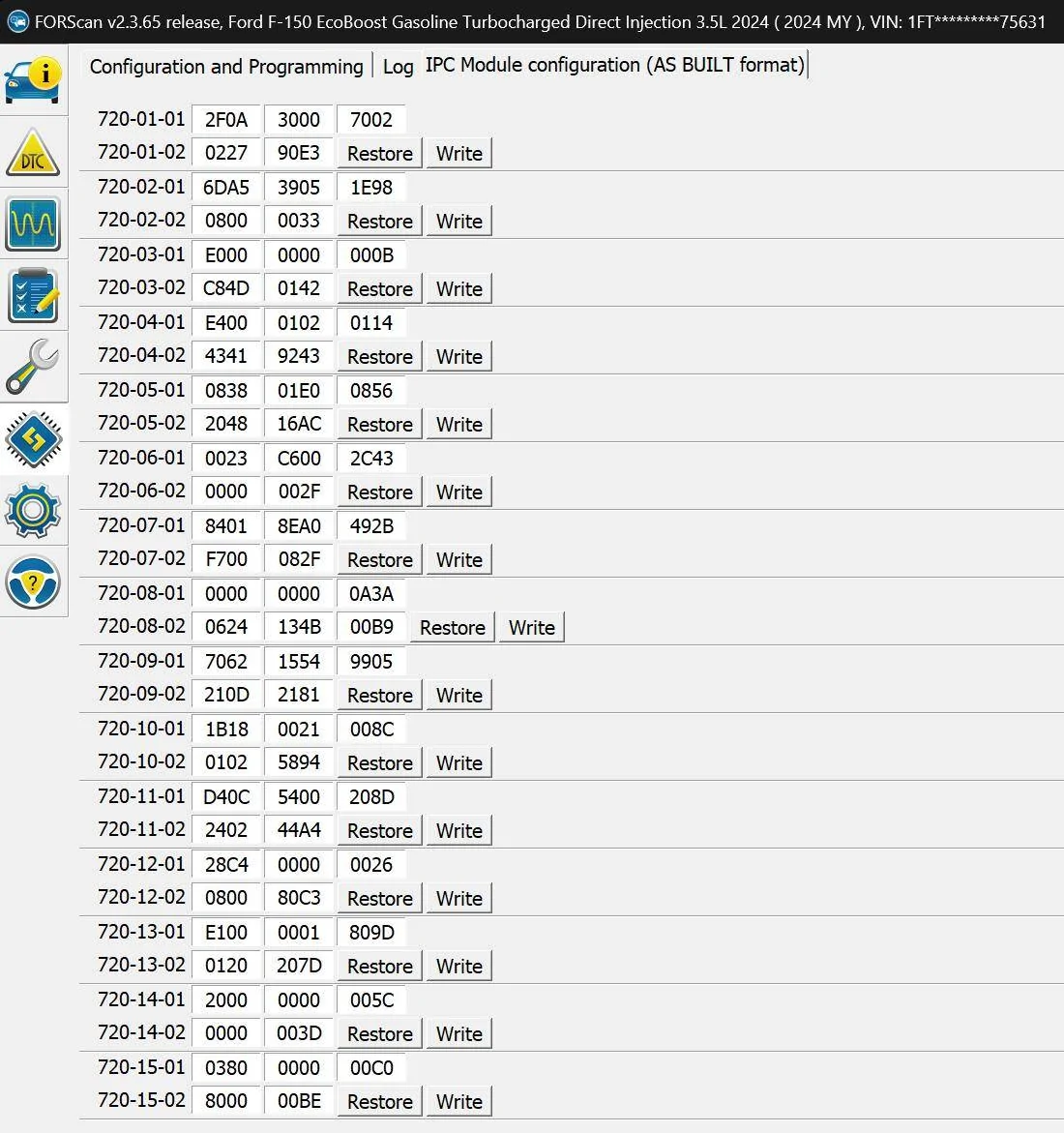Screen dimensions: 1064x1133
Task: Click the 2F0A field in 720-01-01
Action: click(x=226, y=119)
